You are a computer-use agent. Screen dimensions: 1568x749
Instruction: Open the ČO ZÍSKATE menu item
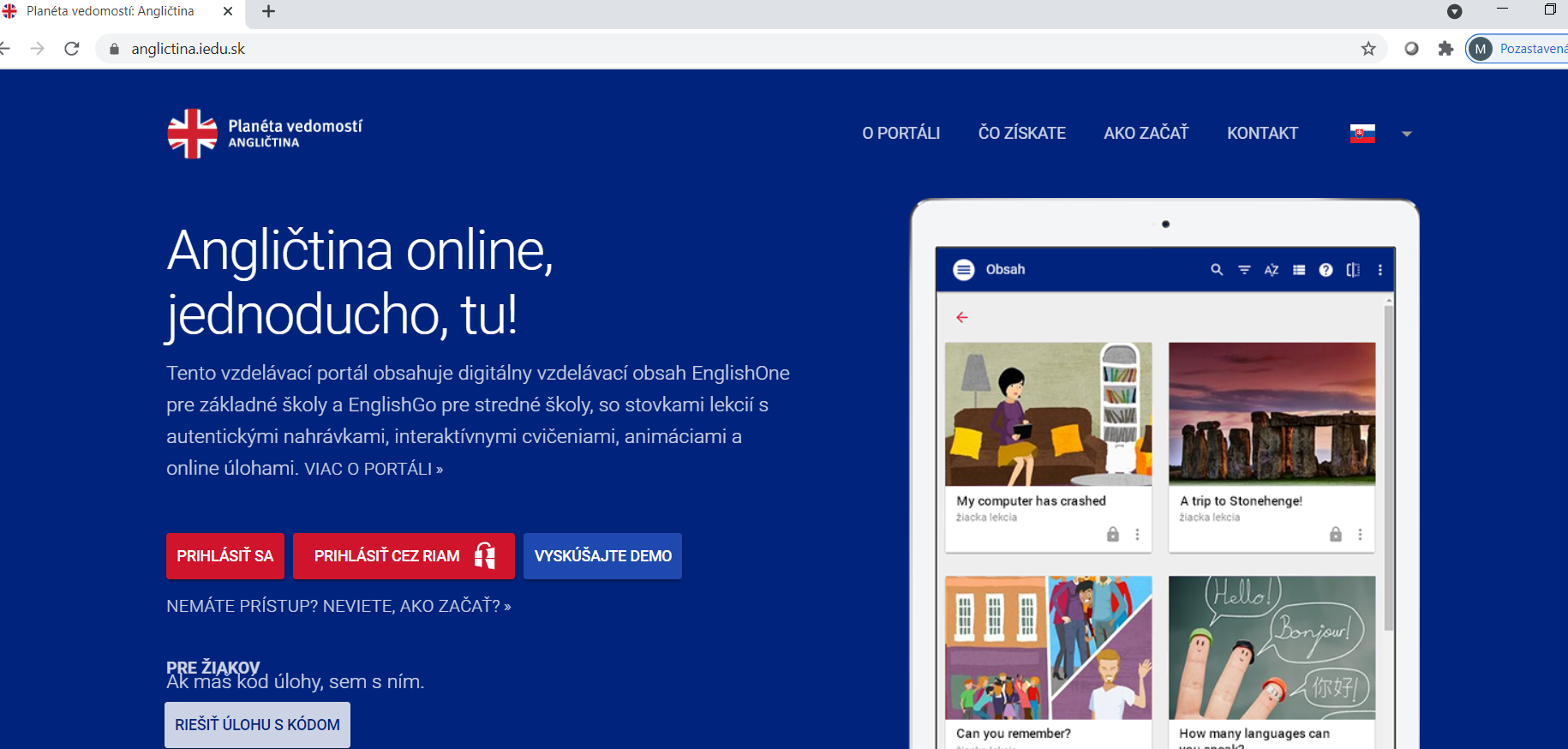(1022, 133)
